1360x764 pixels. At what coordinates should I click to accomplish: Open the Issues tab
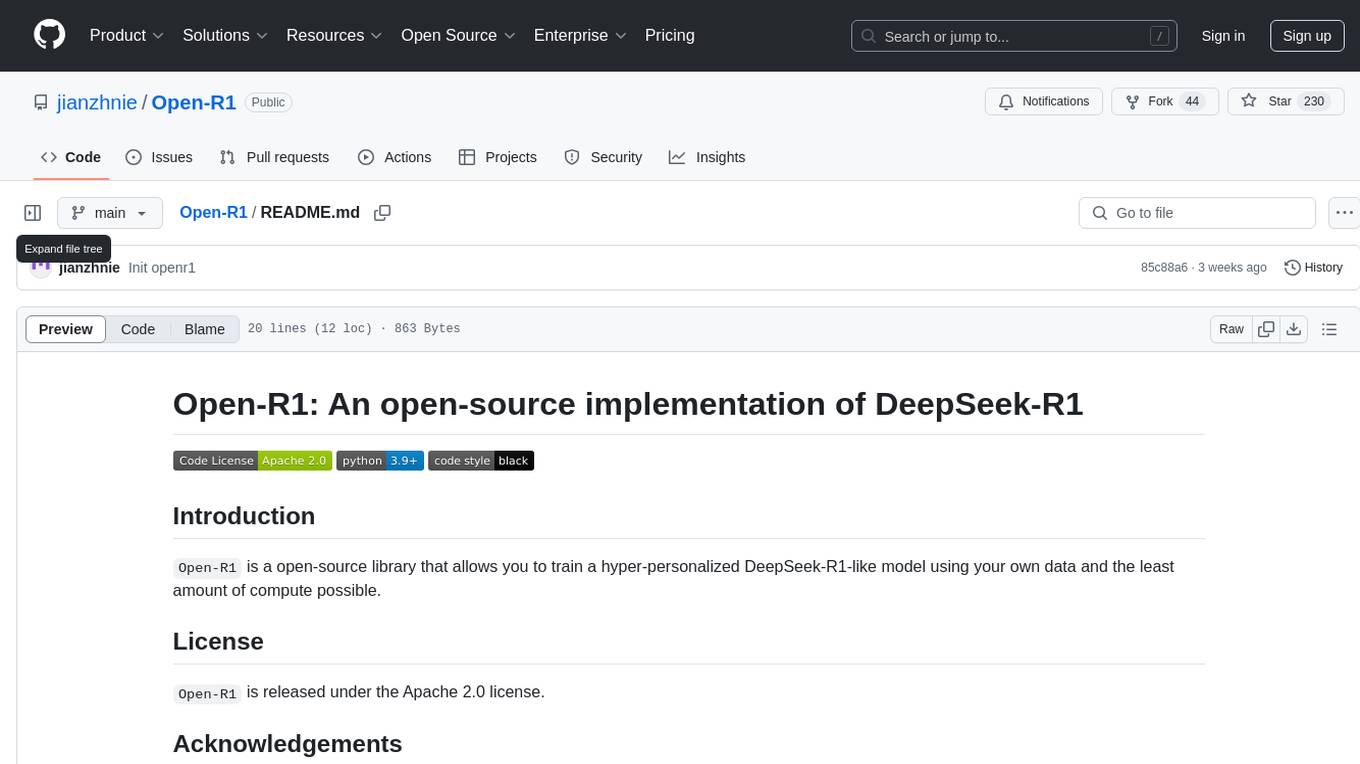pyautogui.click(x=159, y=157)
